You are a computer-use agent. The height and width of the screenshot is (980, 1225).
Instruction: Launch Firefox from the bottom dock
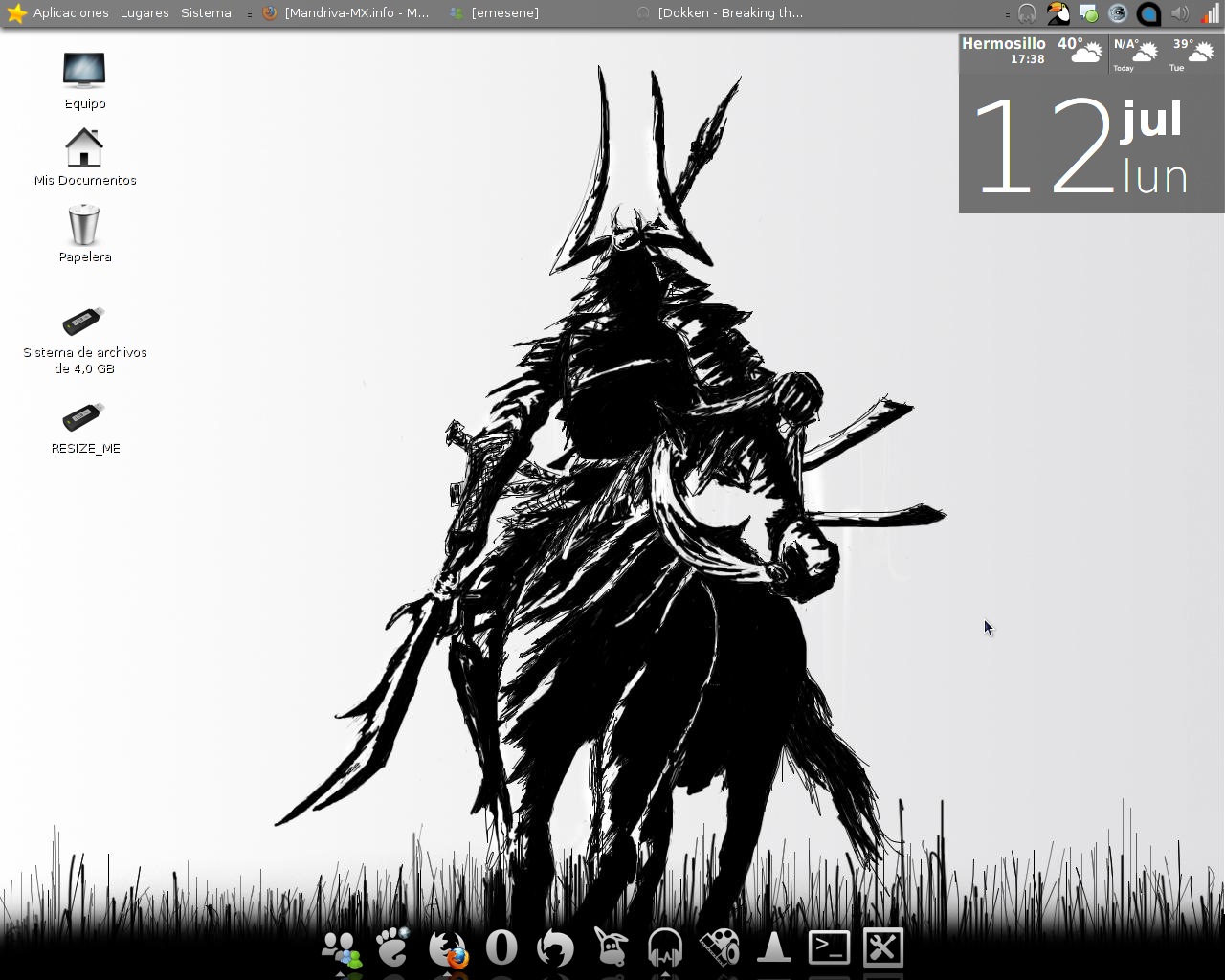pyautogui.click(x=448, y=948)
